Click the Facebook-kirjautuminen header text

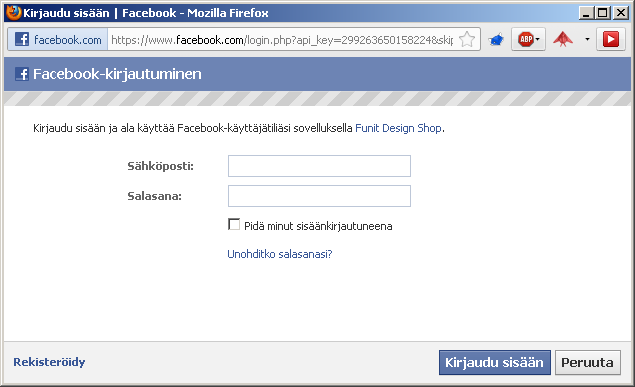[117, 74]
